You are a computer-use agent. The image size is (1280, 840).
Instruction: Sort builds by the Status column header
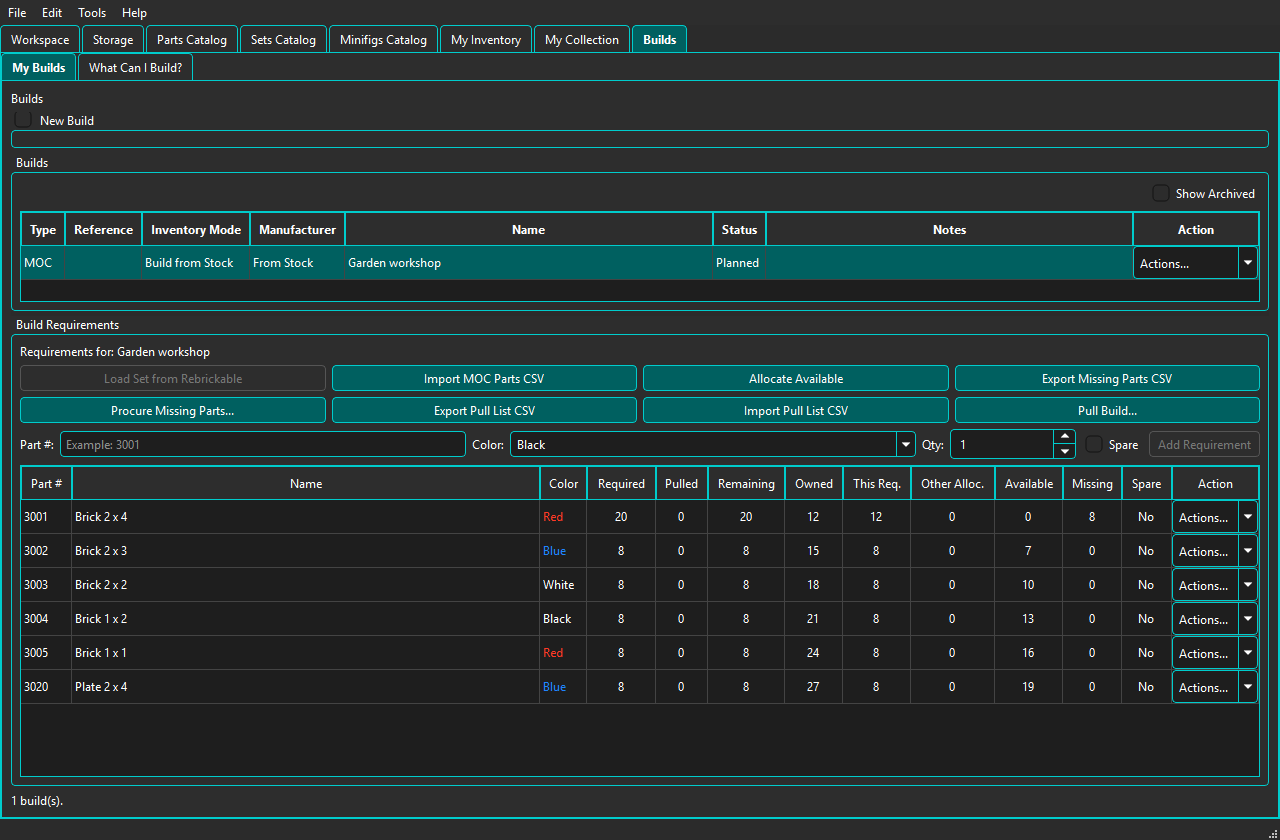[739, 230]
